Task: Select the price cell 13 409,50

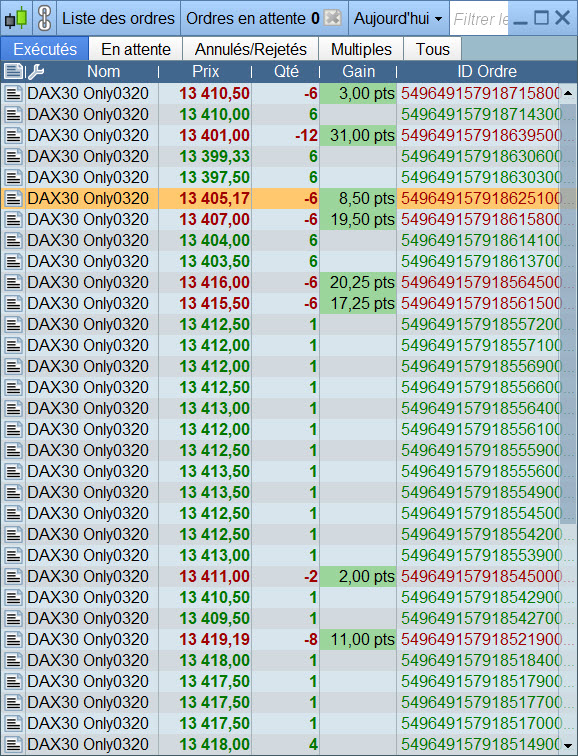Action: point(205,618)
